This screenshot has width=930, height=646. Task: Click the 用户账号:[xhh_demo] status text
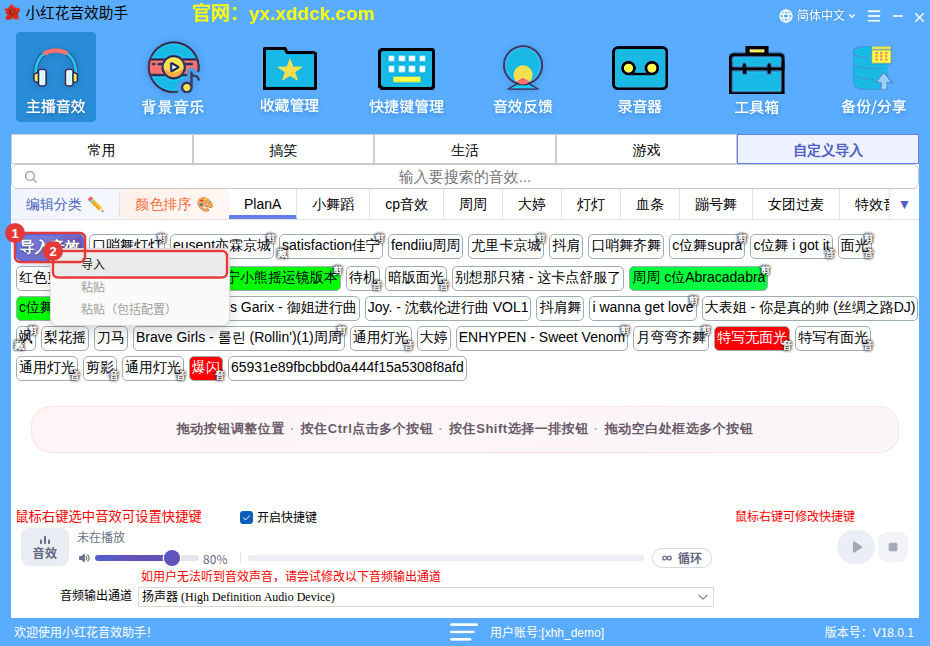(x=547, y=632)
